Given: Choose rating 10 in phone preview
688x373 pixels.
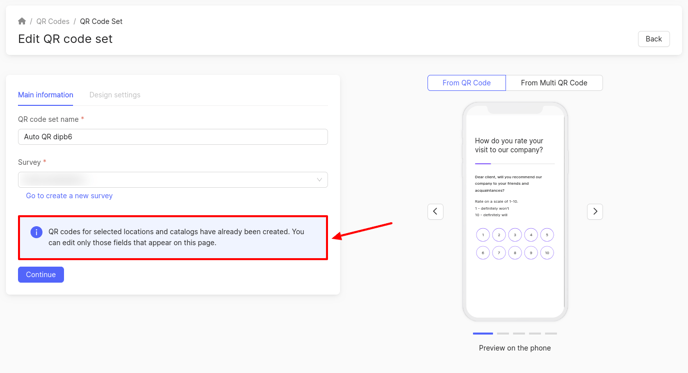Looking at the screenshot, I should 547,253.
